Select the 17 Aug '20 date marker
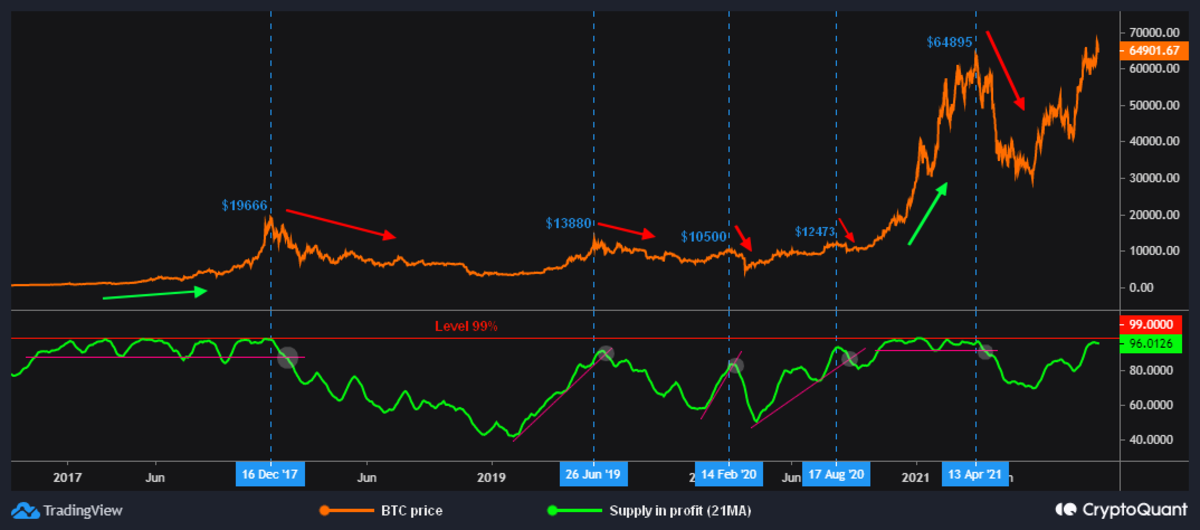The height and width of the screenshot is (530, 1200). coord(836,476)
